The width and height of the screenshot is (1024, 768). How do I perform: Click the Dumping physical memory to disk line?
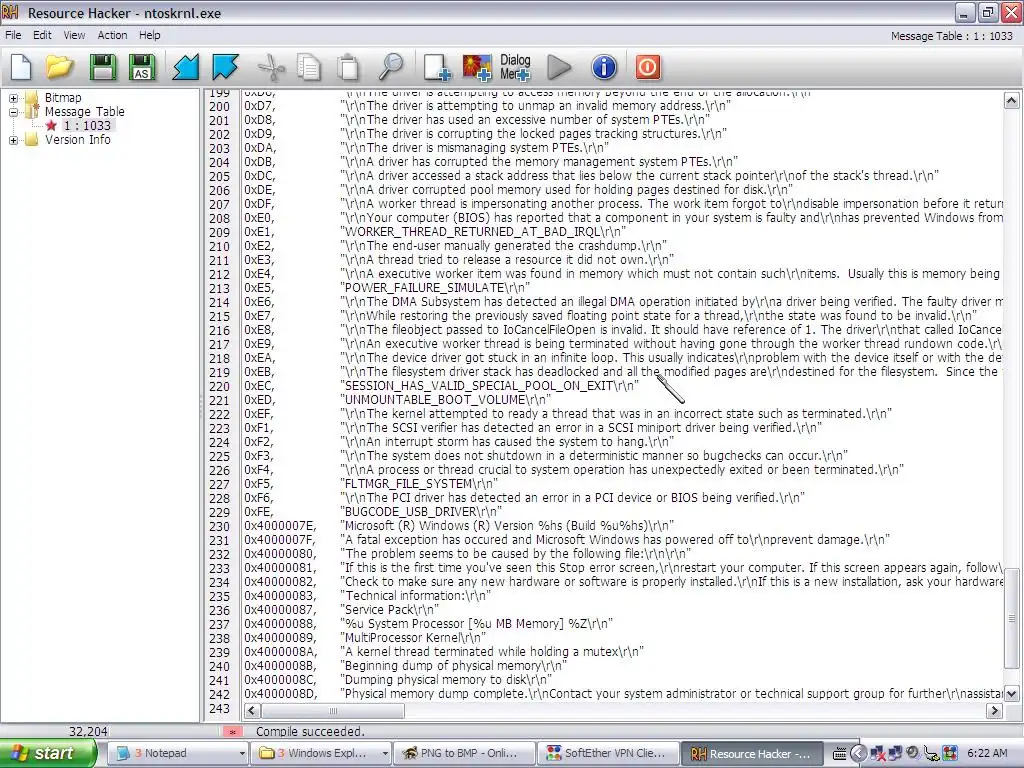click(x=446, y=679)
